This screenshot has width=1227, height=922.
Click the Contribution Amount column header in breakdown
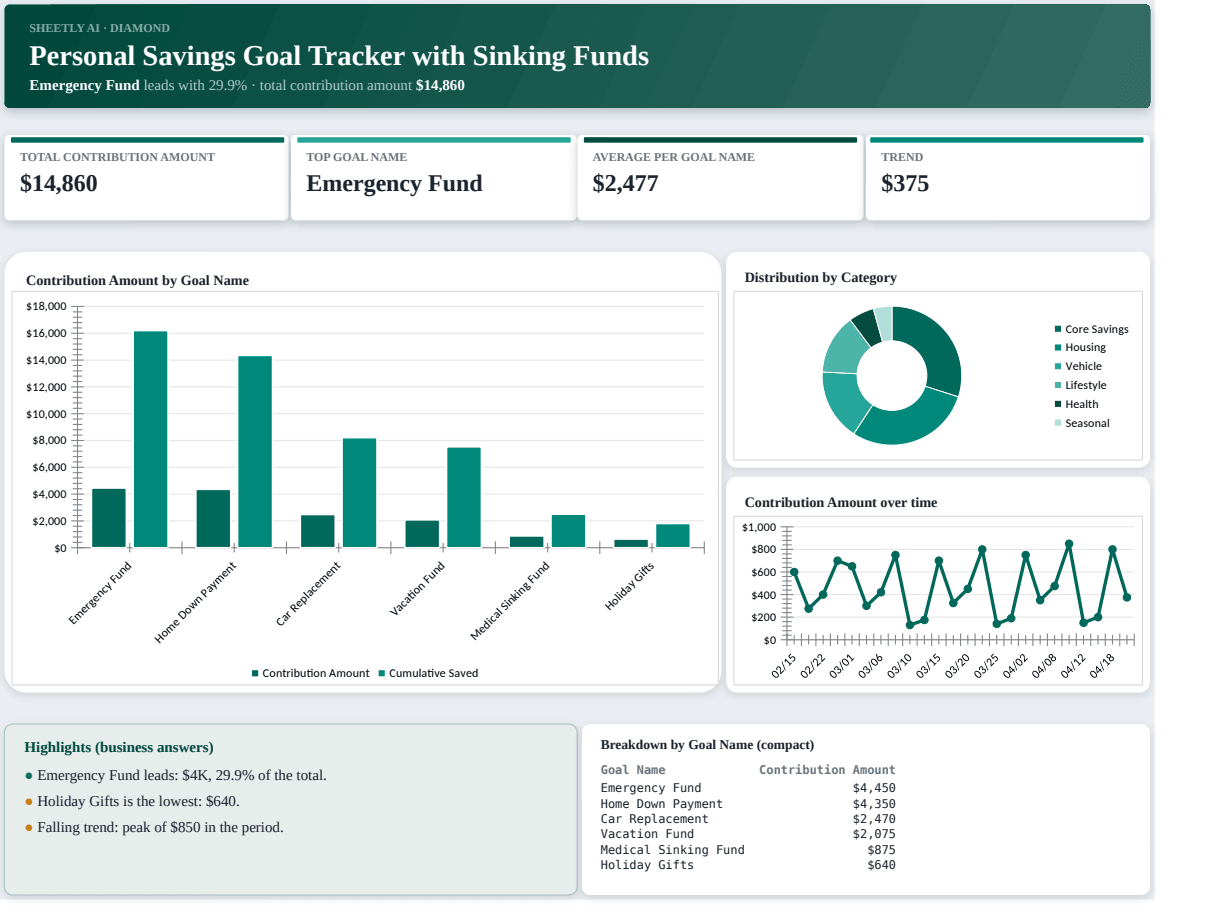pyautogui.click(x=827, y=770)
